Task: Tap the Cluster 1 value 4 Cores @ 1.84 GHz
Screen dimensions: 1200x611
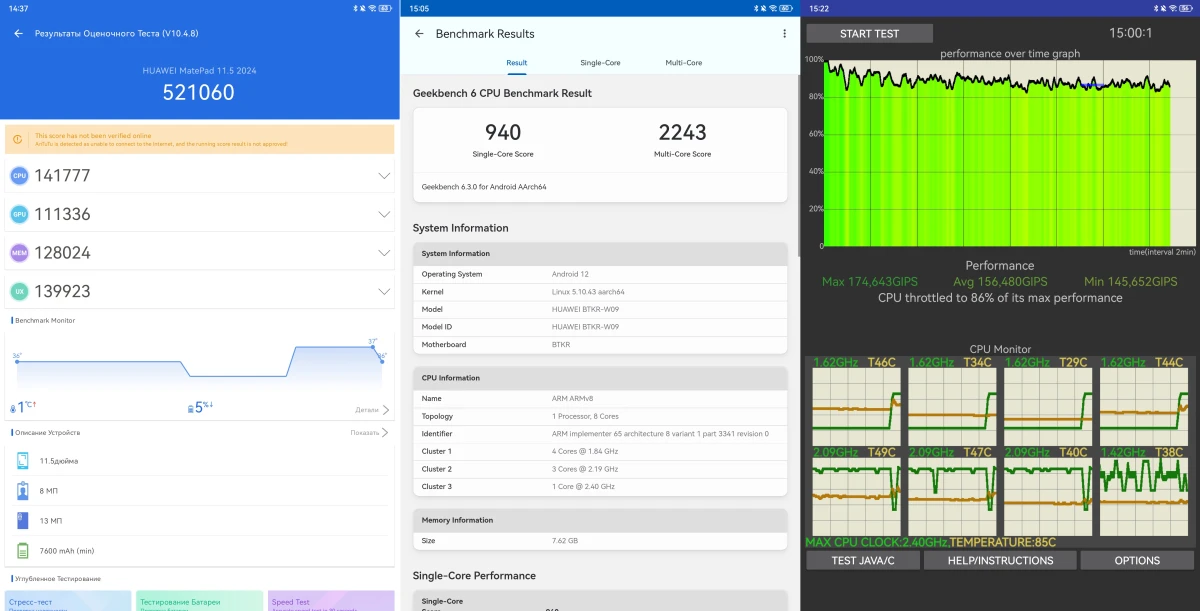Action: click(x=584, y=451)
